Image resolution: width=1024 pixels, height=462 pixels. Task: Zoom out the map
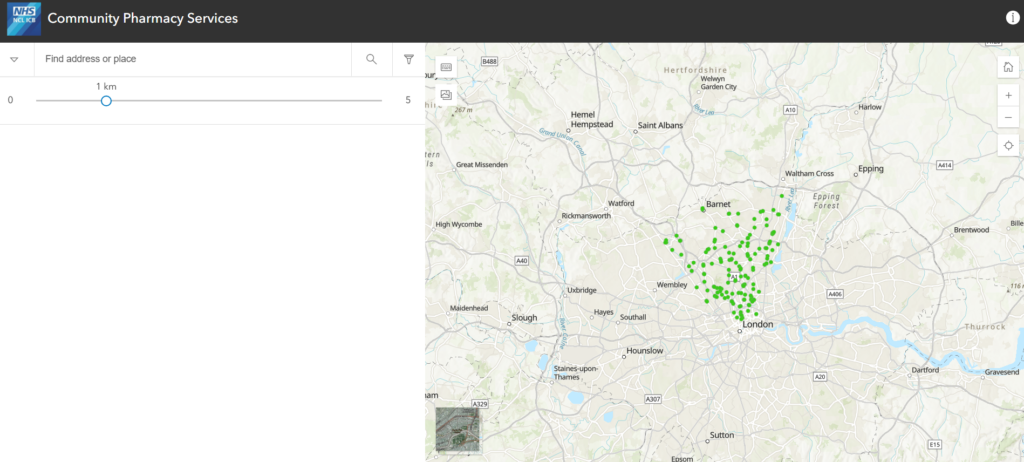pos(1008,117)
